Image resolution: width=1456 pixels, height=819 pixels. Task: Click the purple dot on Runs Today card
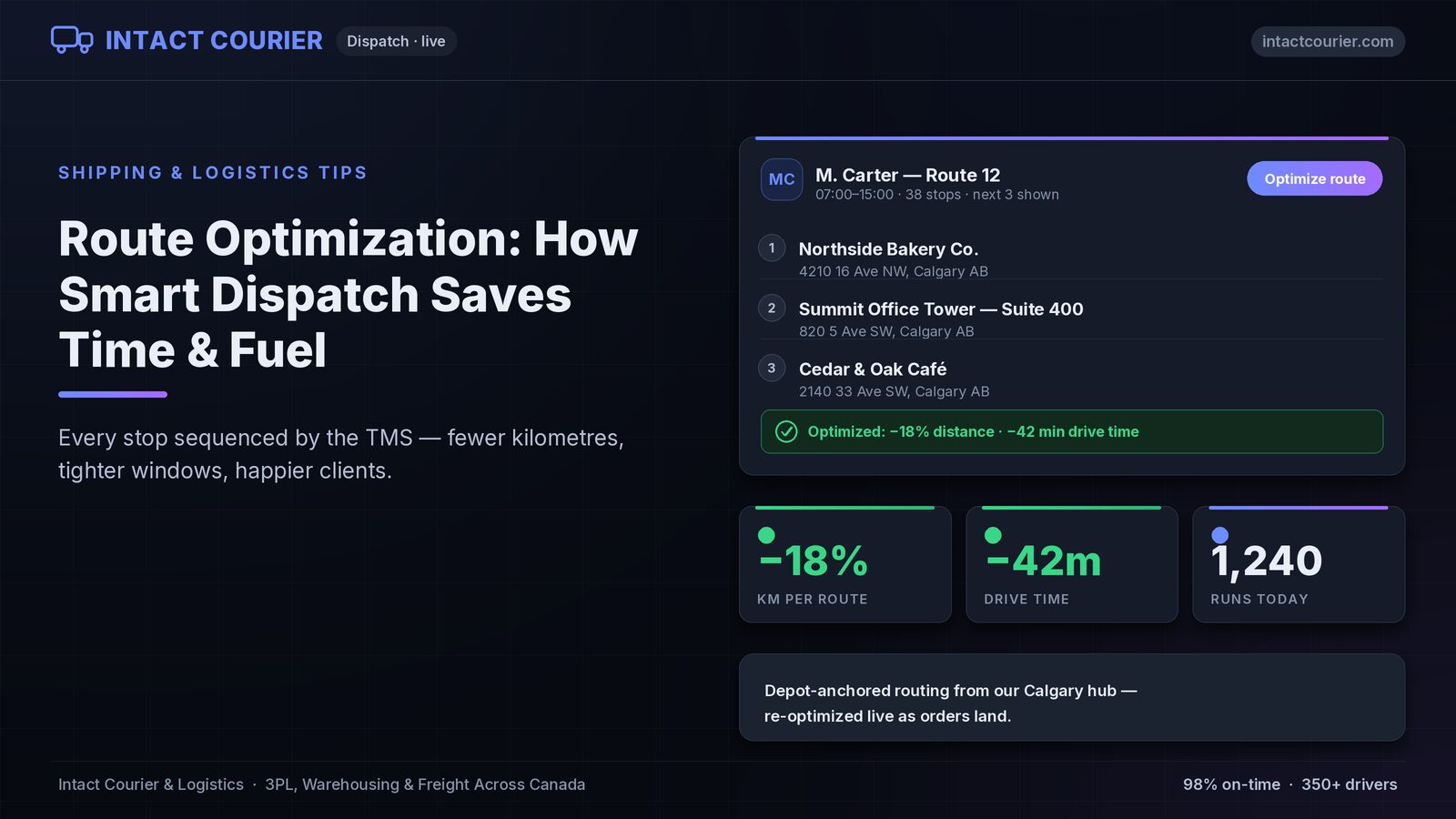pos(1219,535)
